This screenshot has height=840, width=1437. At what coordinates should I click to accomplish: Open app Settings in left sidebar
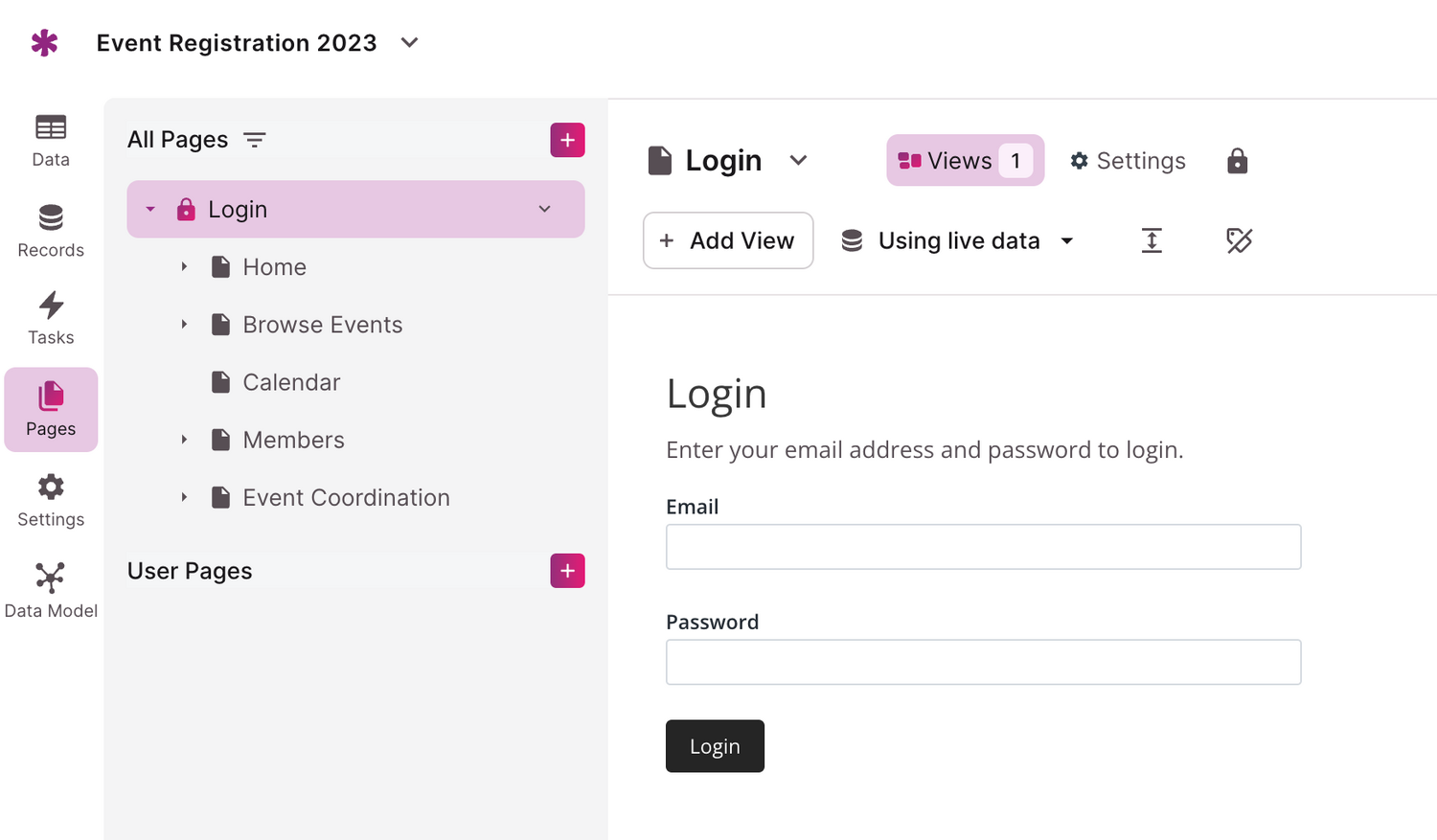coord(51,500)
